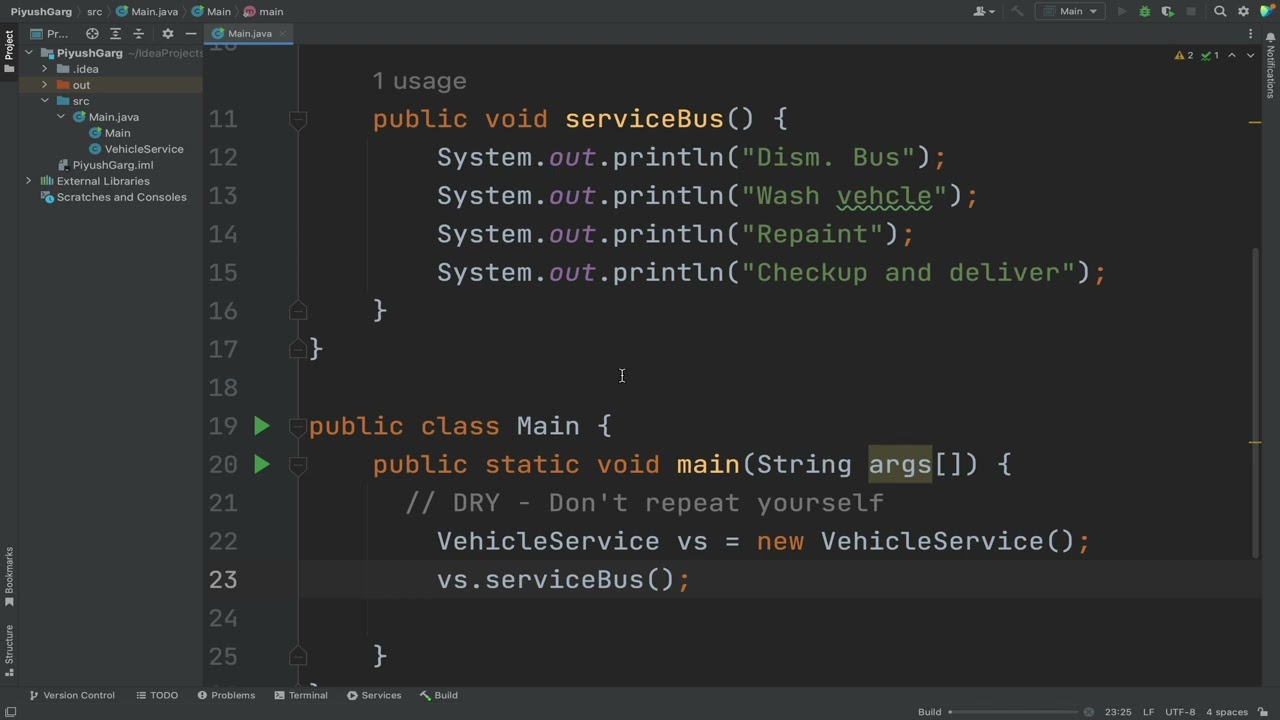Viewport: 1280px width, 720px height.
Task: Open the Project view selector dropdown
Action: pos(50,34)
